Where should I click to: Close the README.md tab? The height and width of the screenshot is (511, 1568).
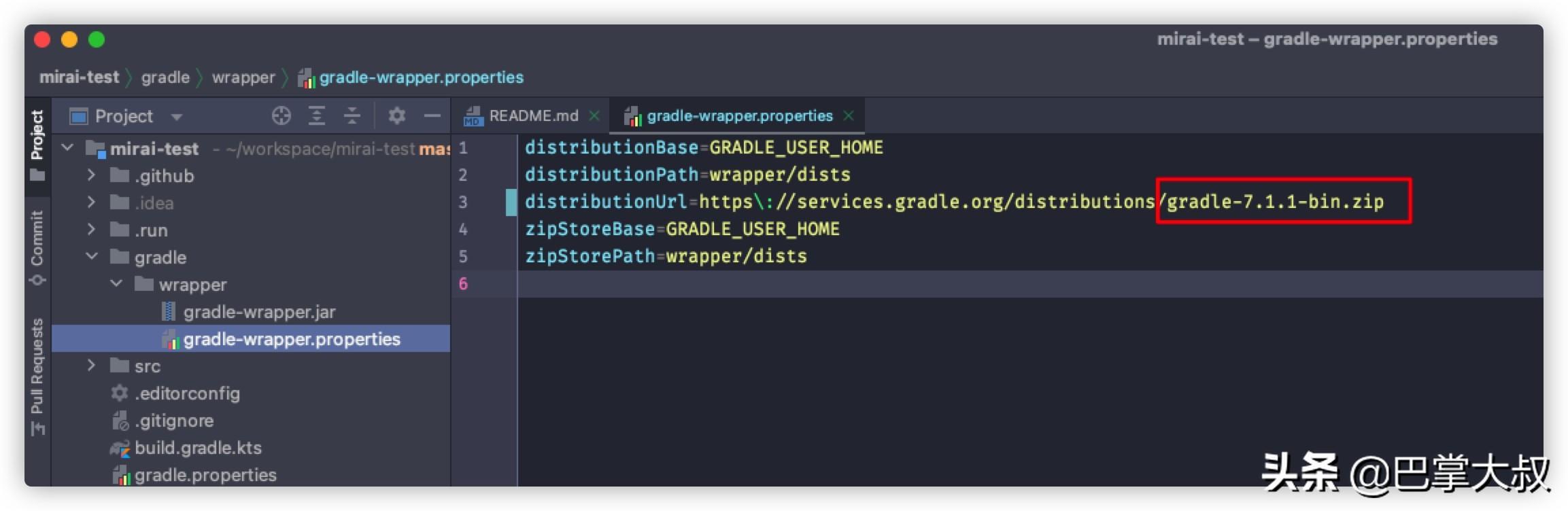[594, 116]
